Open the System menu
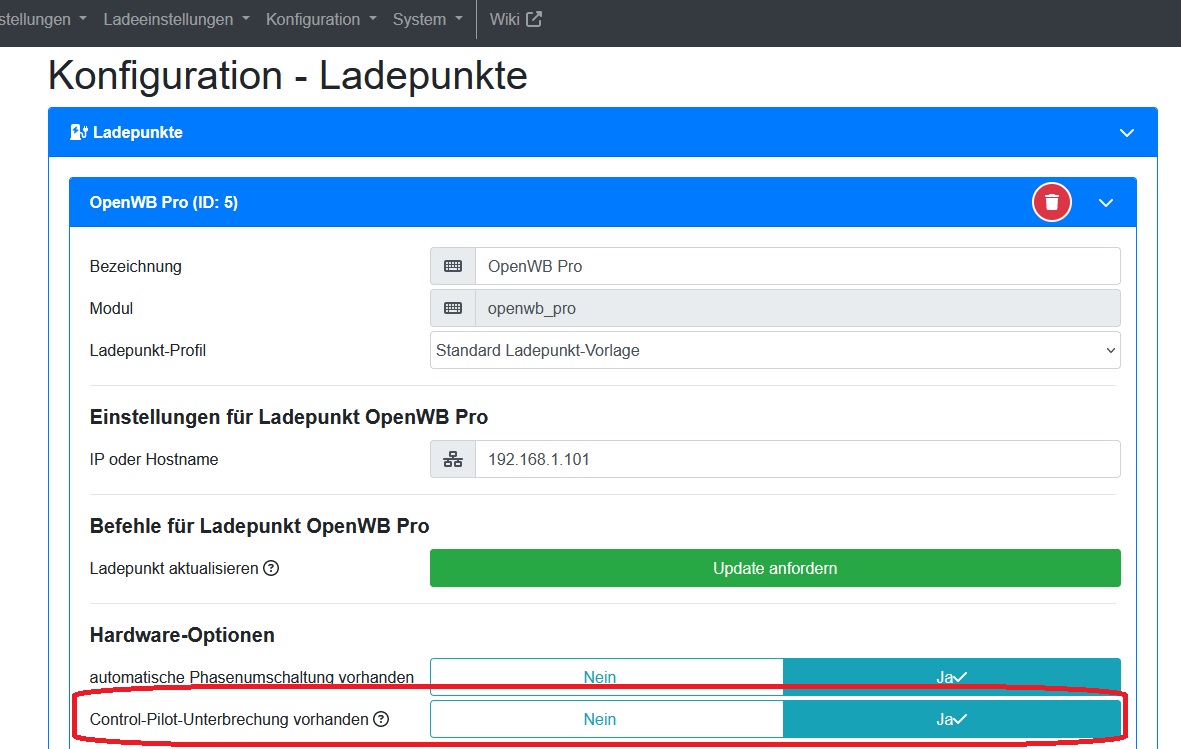Screen dimensions: 1181x749 pyautogui.click(x=428, y=20)
